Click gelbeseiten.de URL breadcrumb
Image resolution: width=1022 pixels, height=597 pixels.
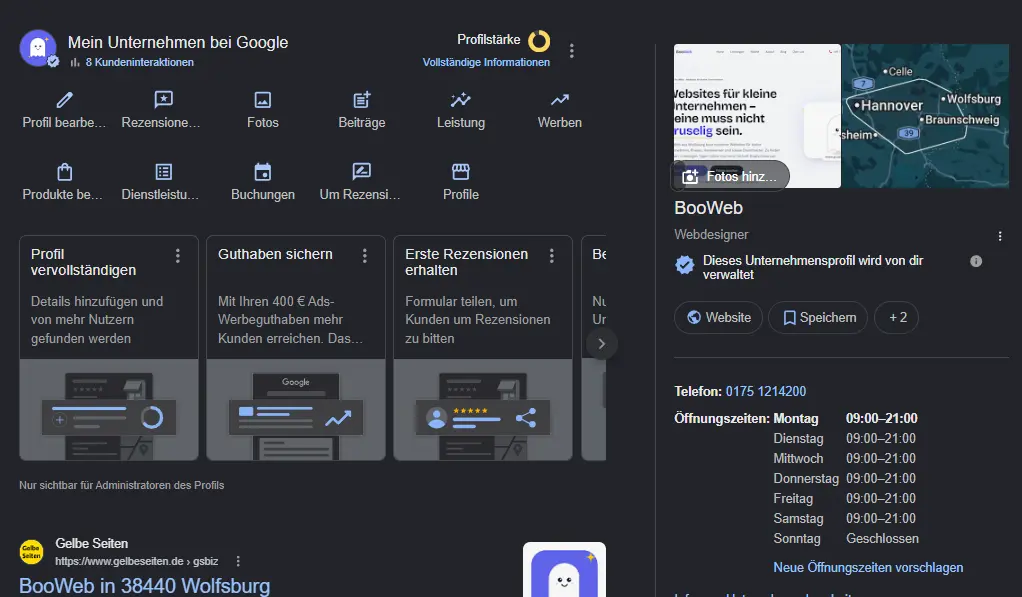[136, 561]
